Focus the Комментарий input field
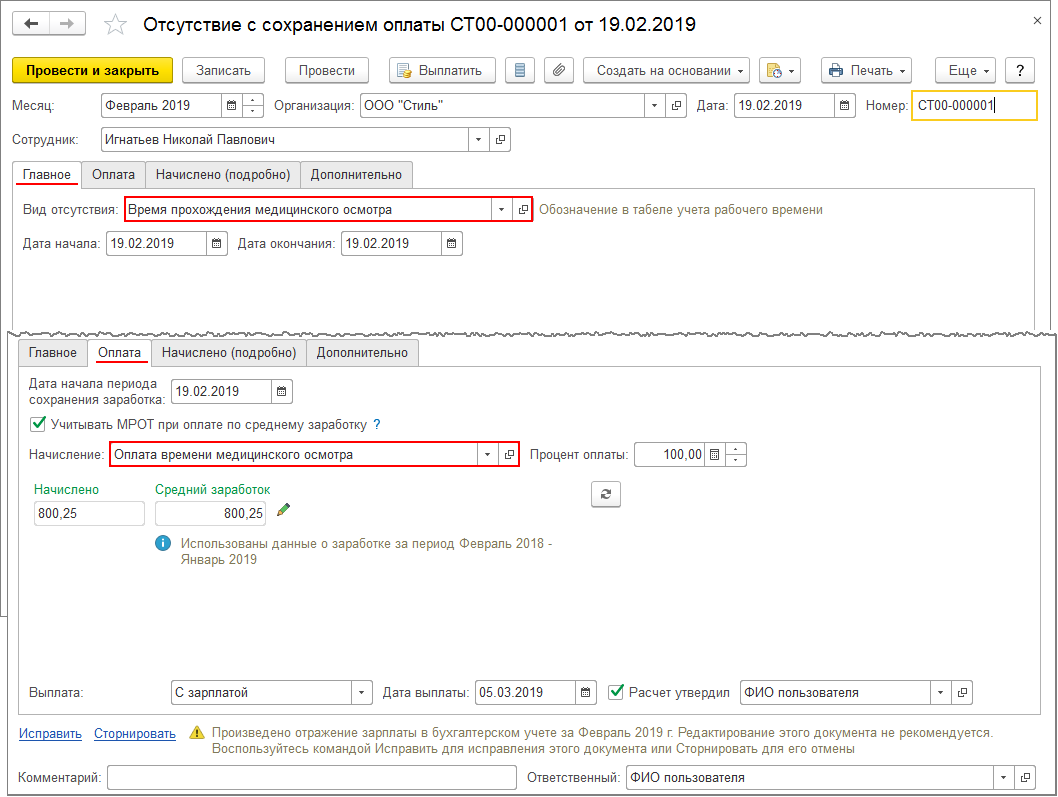1058x797 pixels. tap(312, 777)
